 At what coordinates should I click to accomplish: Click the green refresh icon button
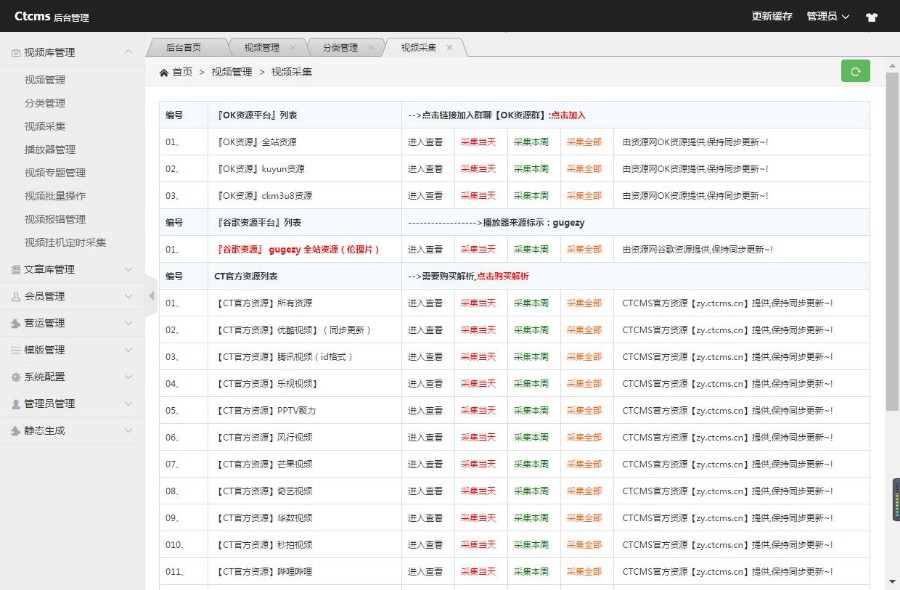point(855,71)
